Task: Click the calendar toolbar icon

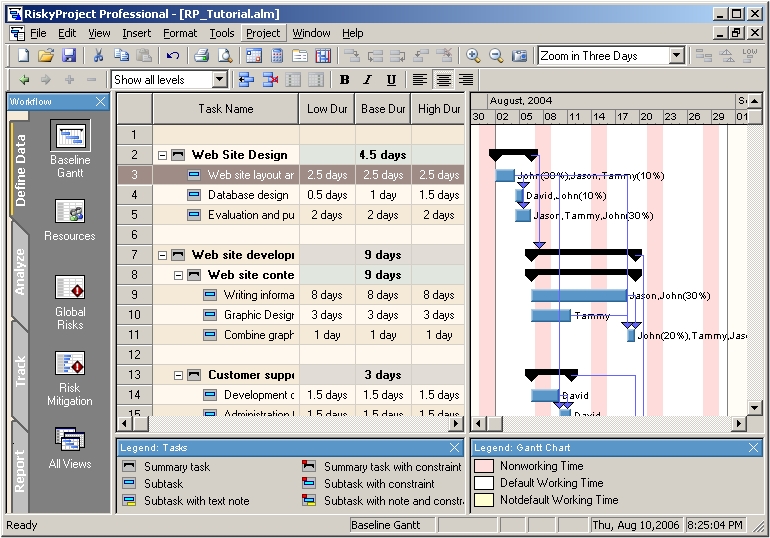Action: [254, 55]
